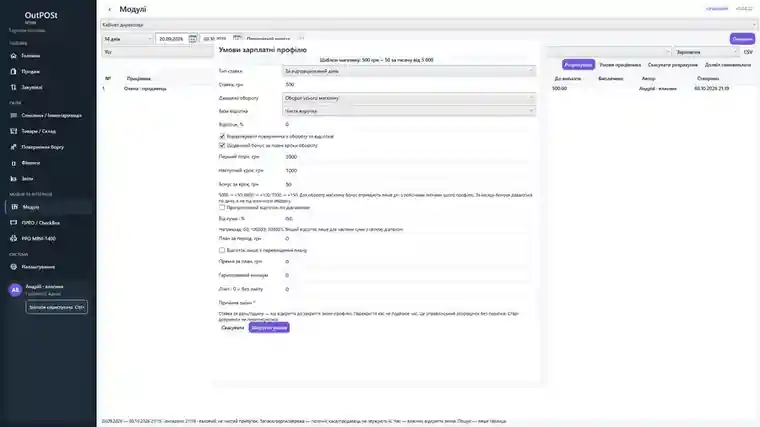
Task: Click the limit field near dialog bottom
Action: (x=409, y=289)
